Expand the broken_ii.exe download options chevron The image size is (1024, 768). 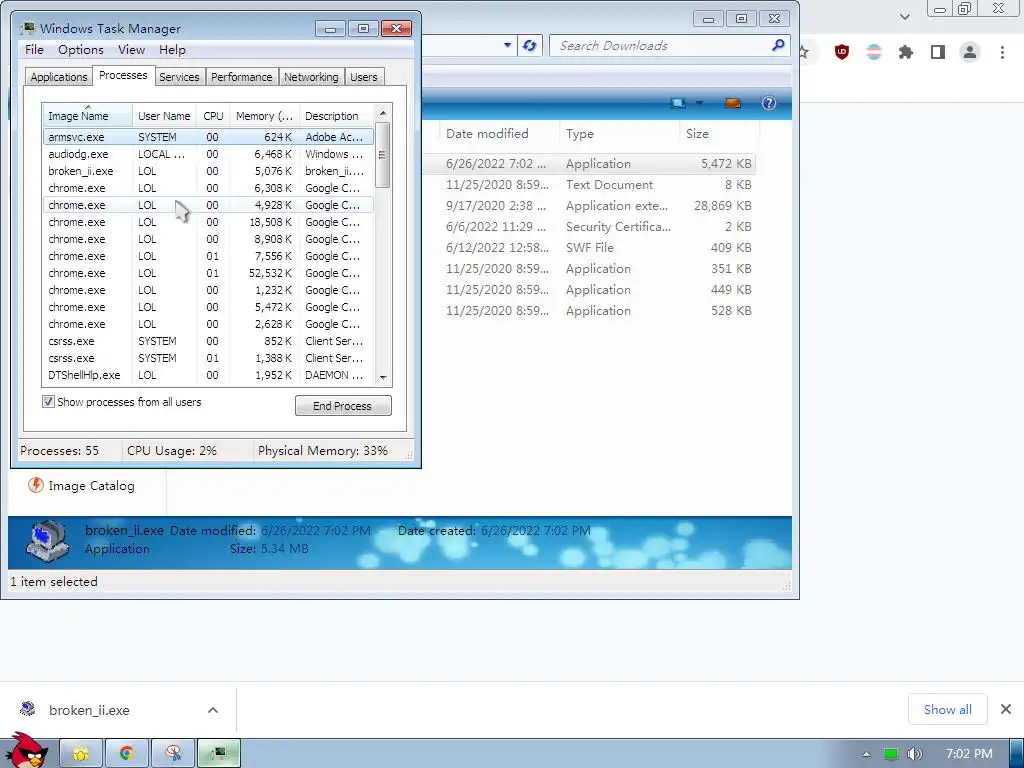[x=213, y=710]
